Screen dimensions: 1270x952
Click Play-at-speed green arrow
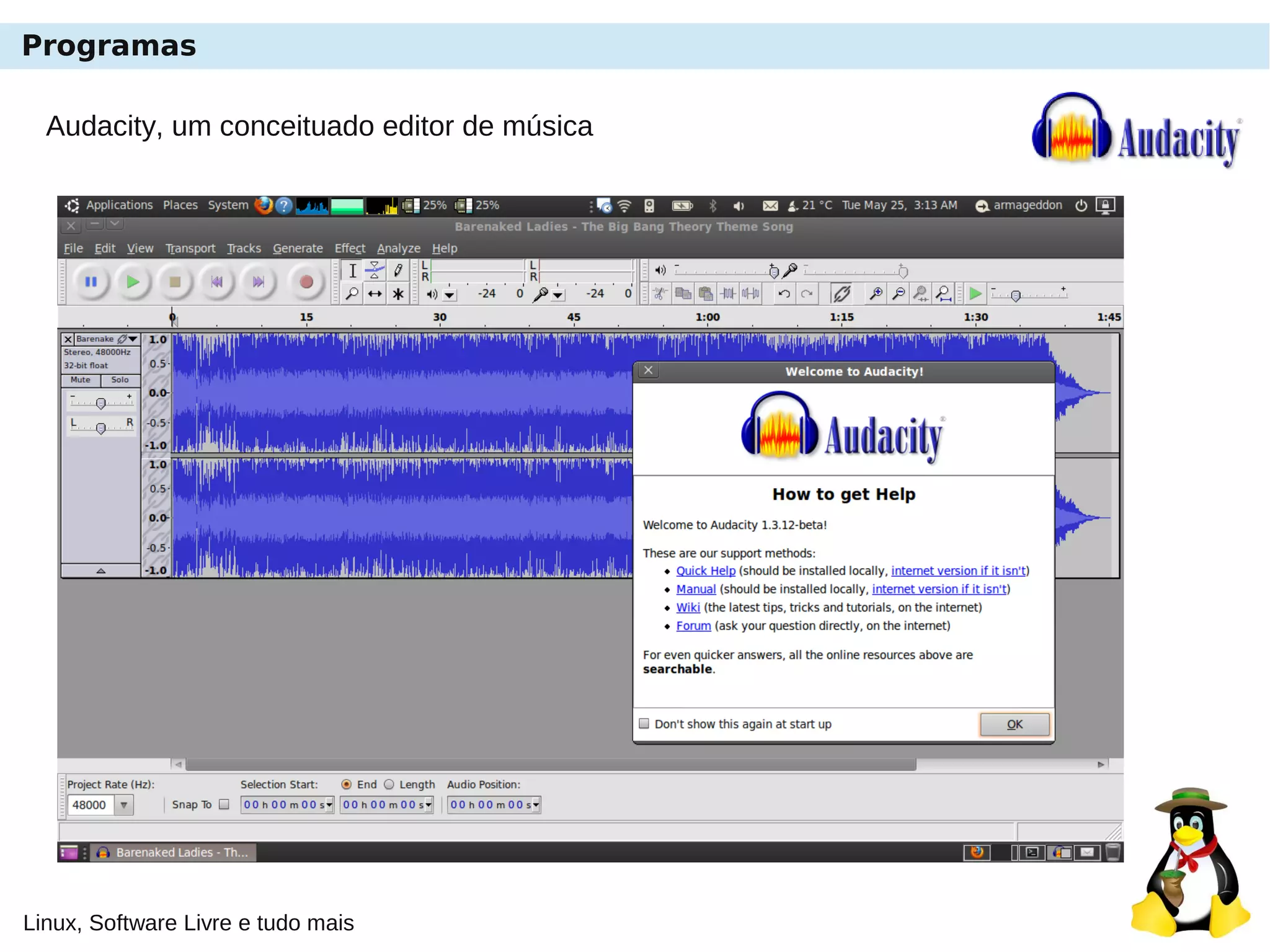[x=975, y=293]
